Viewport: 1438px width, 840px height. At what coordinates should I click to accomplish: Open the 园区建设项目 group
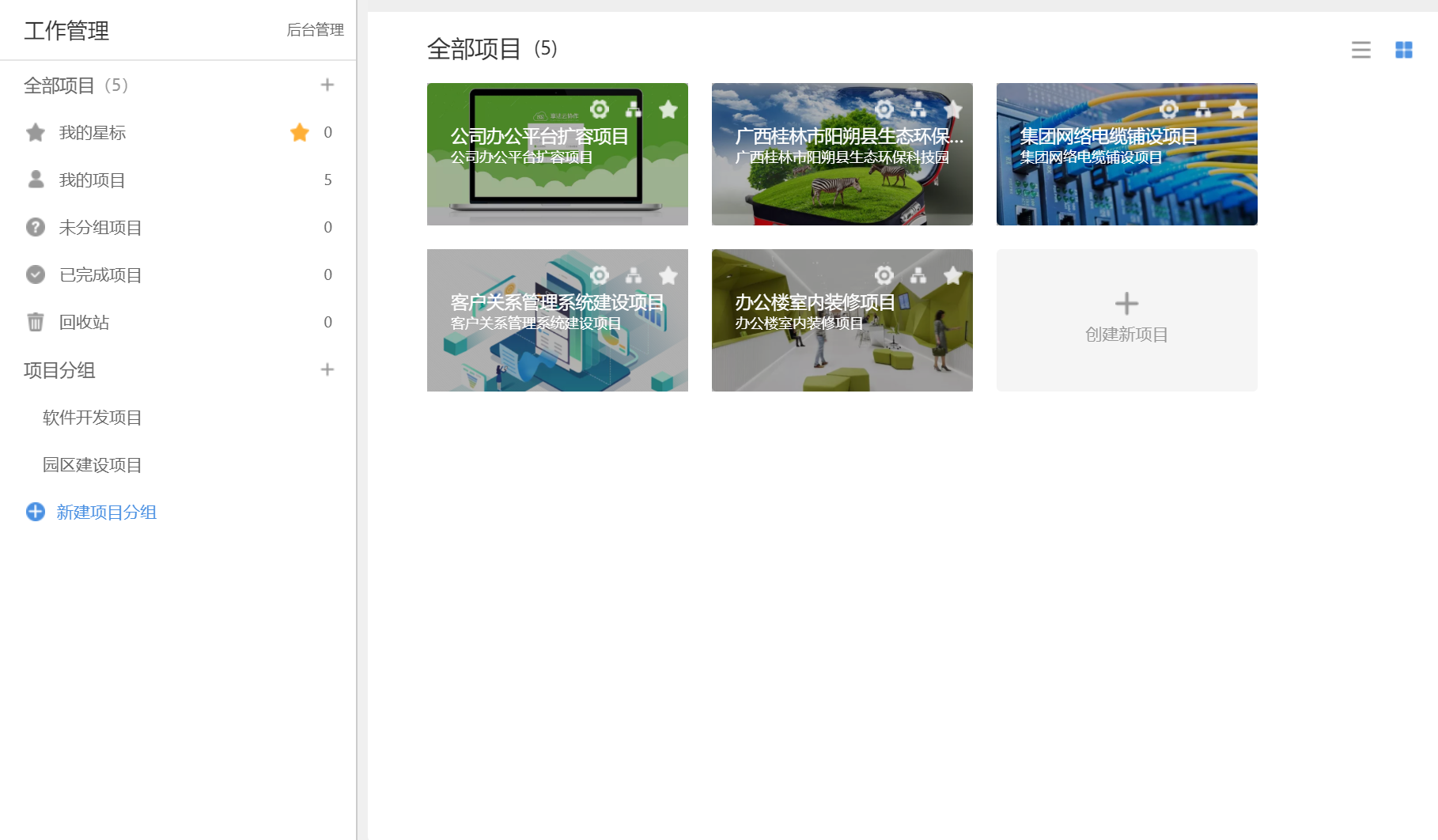pos(93,465)
